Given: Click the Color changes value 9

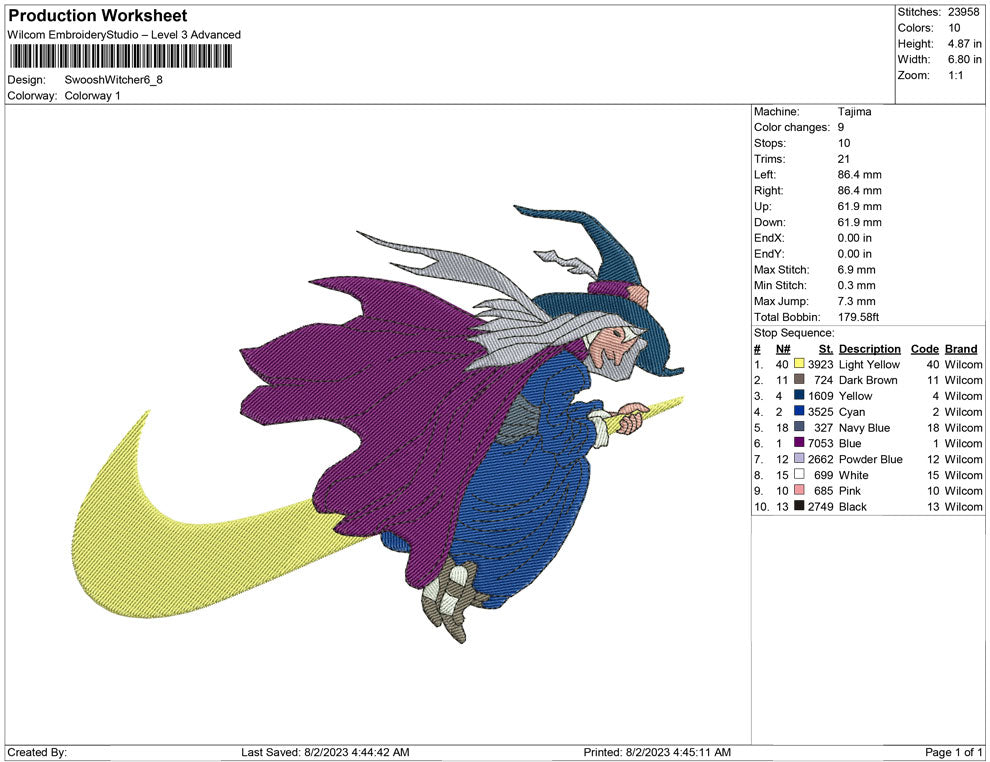Looking at the screenshot, I should tap(840, 127).
